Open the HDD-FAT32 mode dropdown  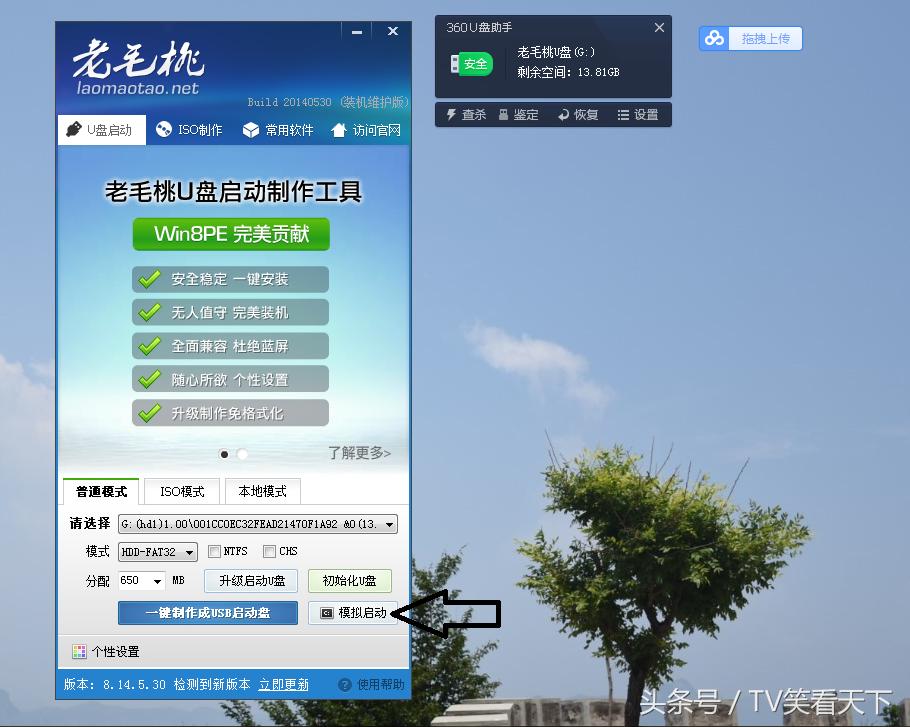157,550
